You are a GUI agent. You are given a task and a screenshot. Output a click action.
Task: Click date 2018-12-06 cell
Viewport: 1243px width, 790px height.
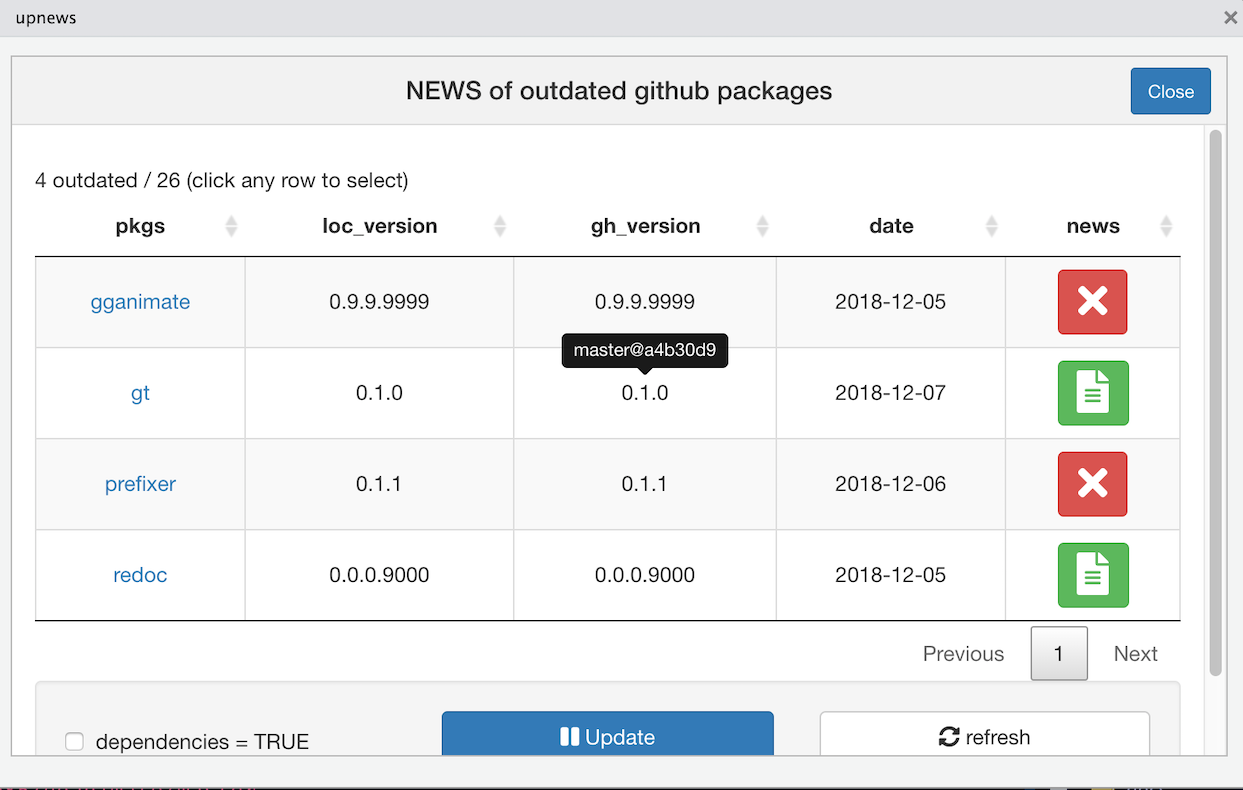(890, 484)
